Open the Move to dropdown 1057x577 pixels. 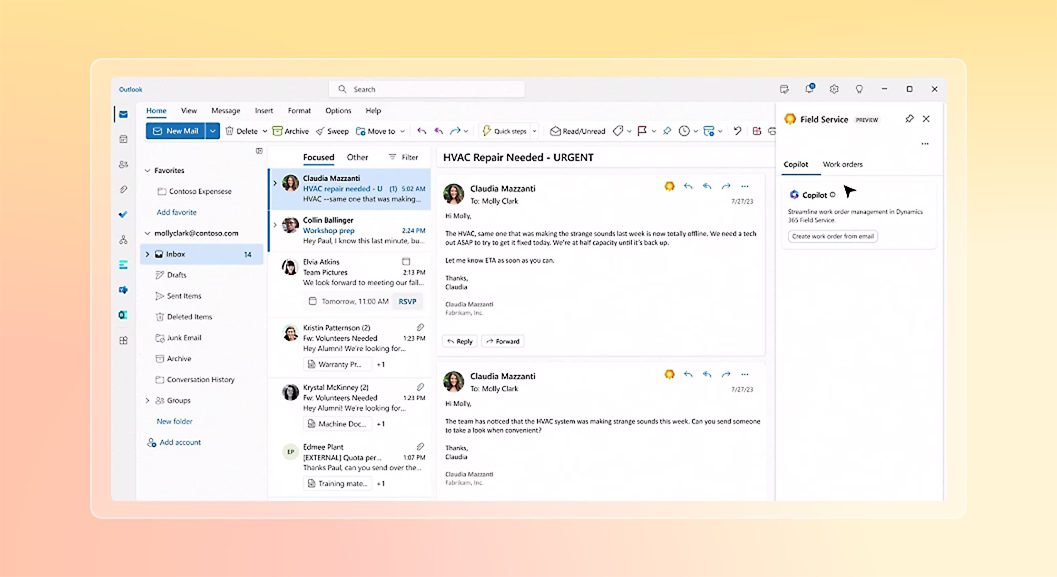[x=381, y=131]
